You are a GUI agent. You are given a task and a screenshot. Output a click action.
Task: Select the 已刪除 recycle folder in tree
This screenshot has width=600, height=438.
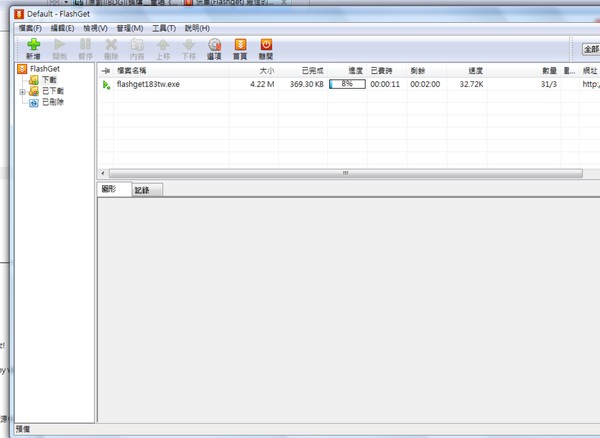click(x=53, y=102)
